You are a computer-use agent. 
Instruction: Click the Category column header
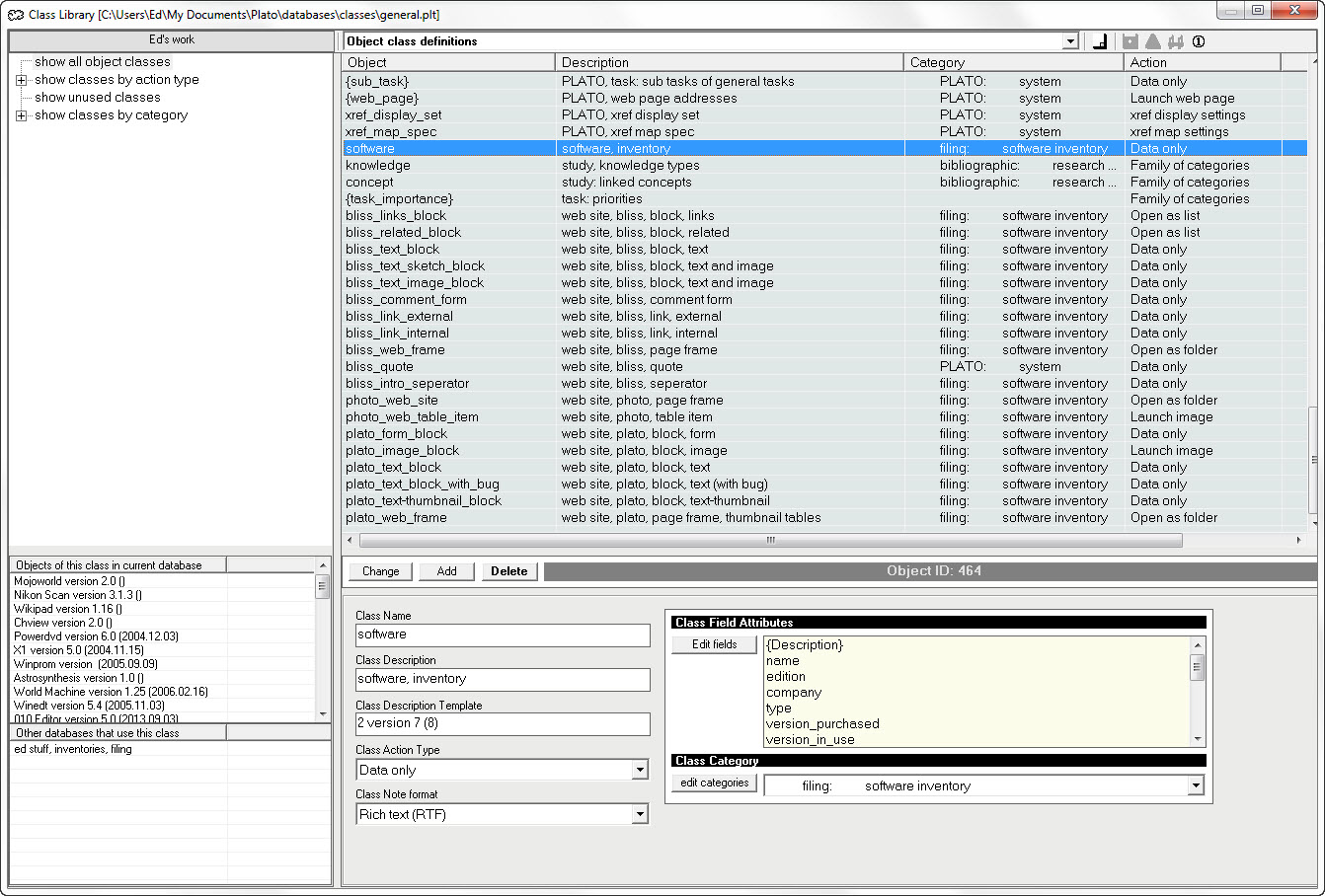click(x=1015, y=62)
